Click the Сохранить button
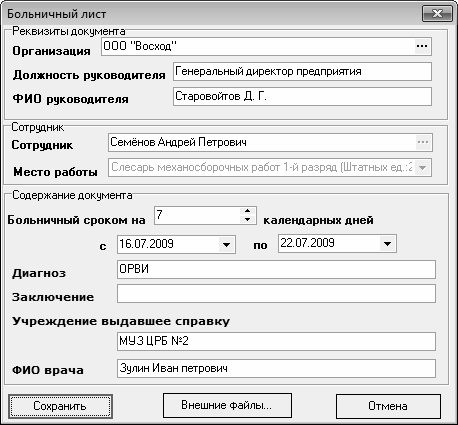 click(60, 406)
